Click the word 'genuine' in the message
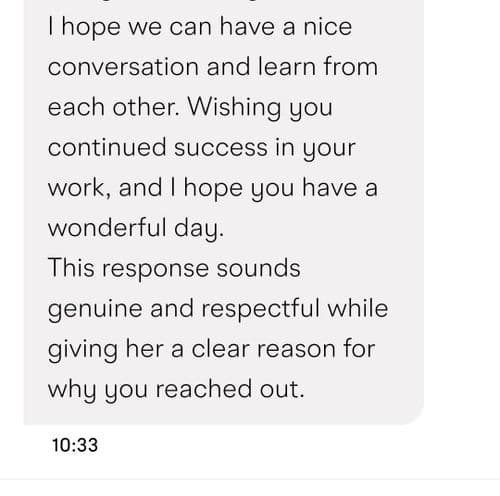500x496 pixels. (95, 310)
